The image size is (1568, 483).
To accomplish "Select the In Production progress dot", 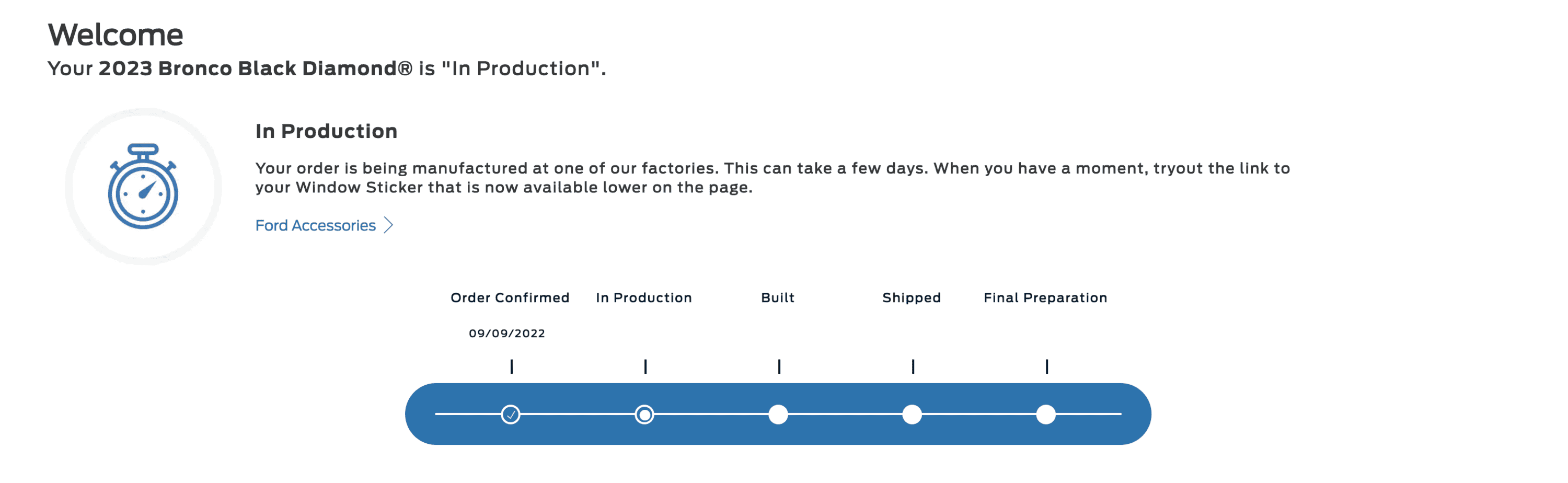I will click(644, 415).
